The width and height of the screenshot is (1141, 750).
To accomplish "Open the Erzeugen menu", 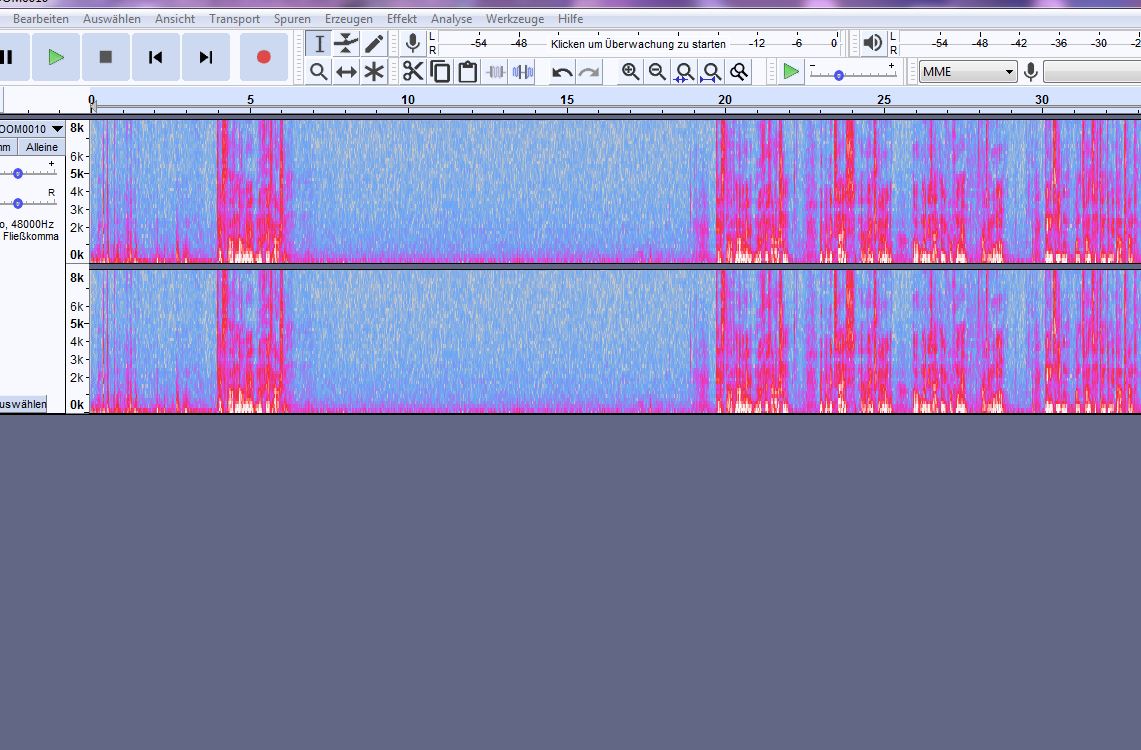I will pyautogui.click(x=349, y=19).
